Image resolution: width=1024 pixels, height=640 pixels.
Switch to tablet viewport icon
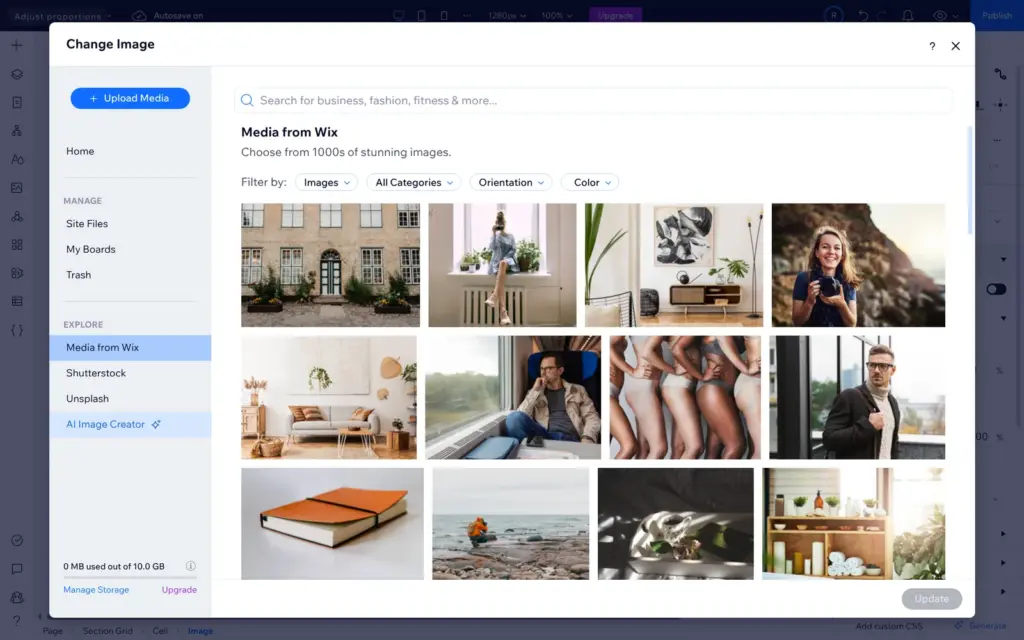click(x=421, y=15)
